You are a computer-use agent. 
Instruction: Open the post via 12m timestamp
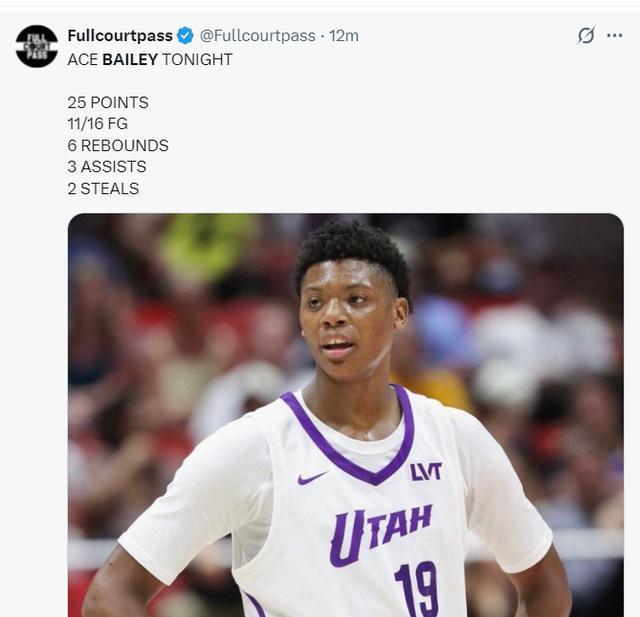[344, 36]
